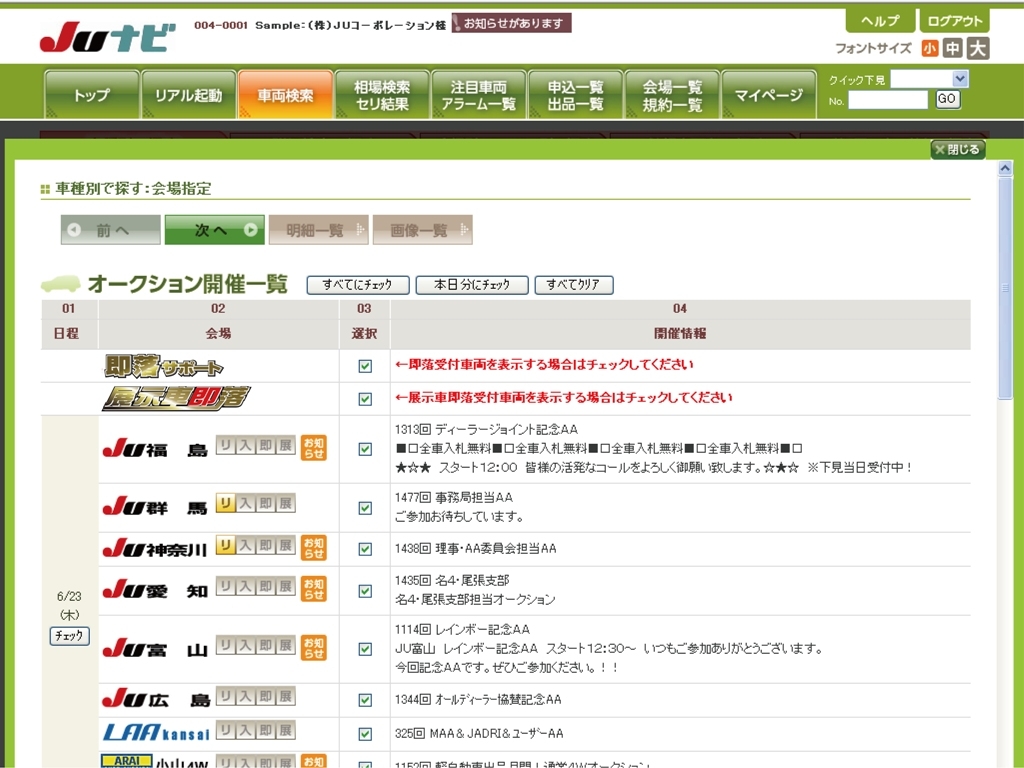This screenshot has width=1024, height=768.
Task: Click the チェック button under 6/23
Action: (x=69, y=635)
